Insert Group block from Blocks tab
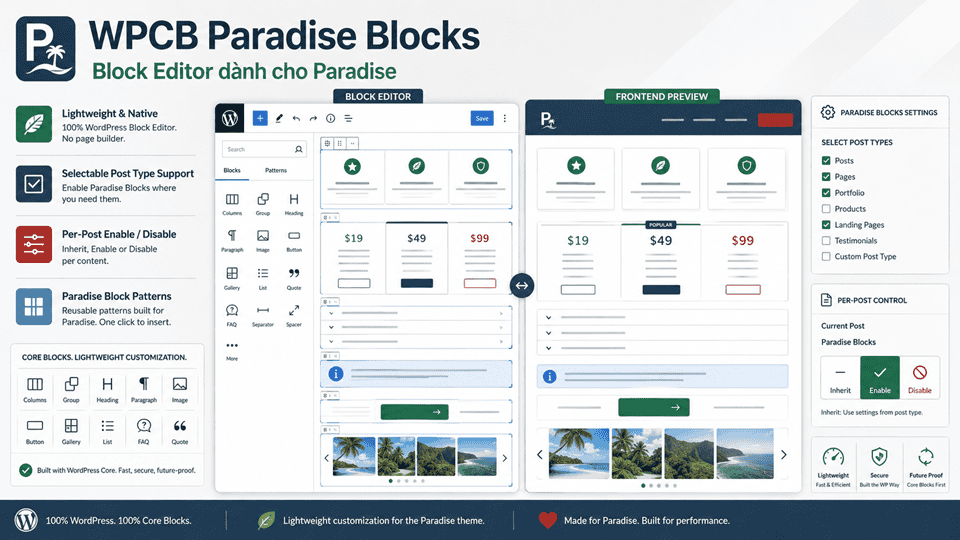The height and width of the screenshot is (540, 960). (x=263, y=204)
